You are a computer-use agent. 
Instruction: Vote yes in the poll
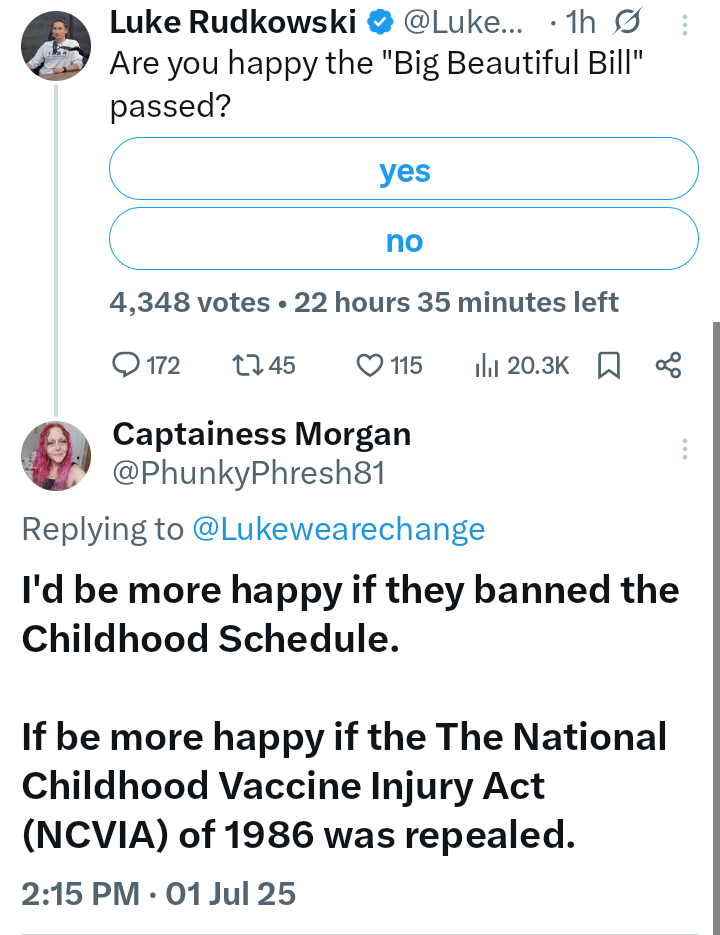403,171
